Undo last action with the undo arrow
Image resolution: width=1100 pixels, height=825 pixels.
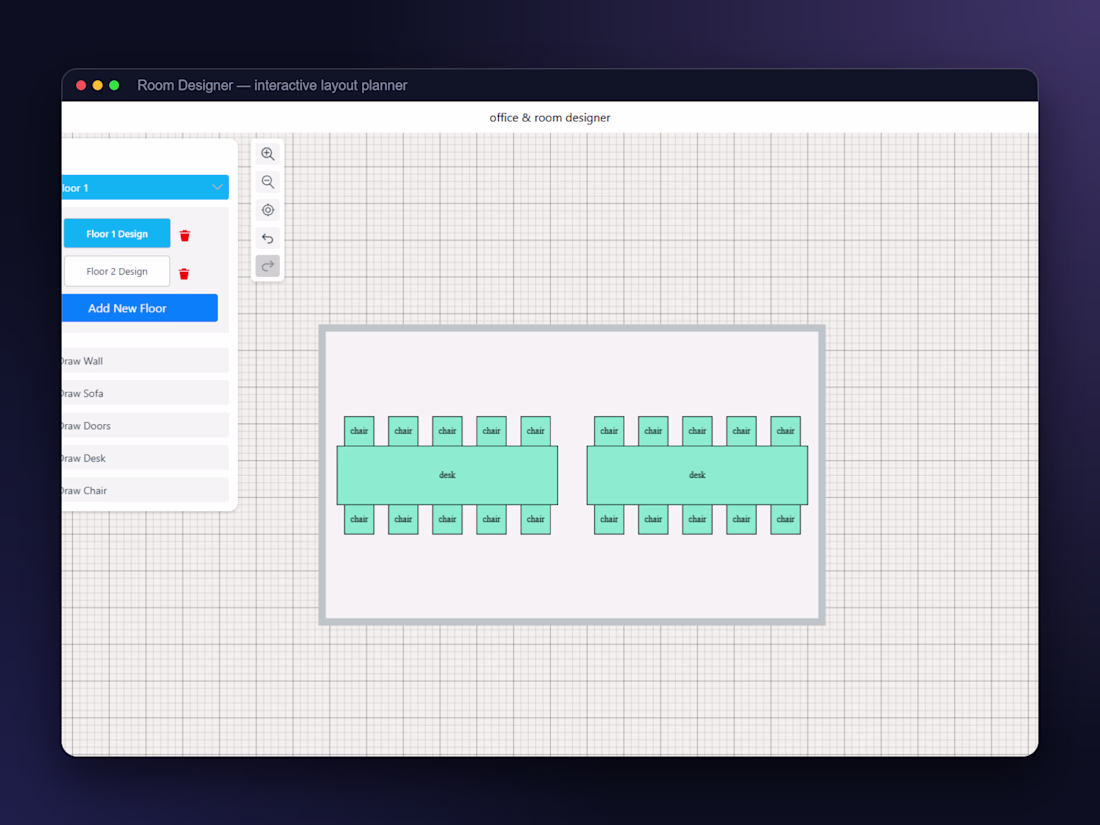click(x=267, y=238)
